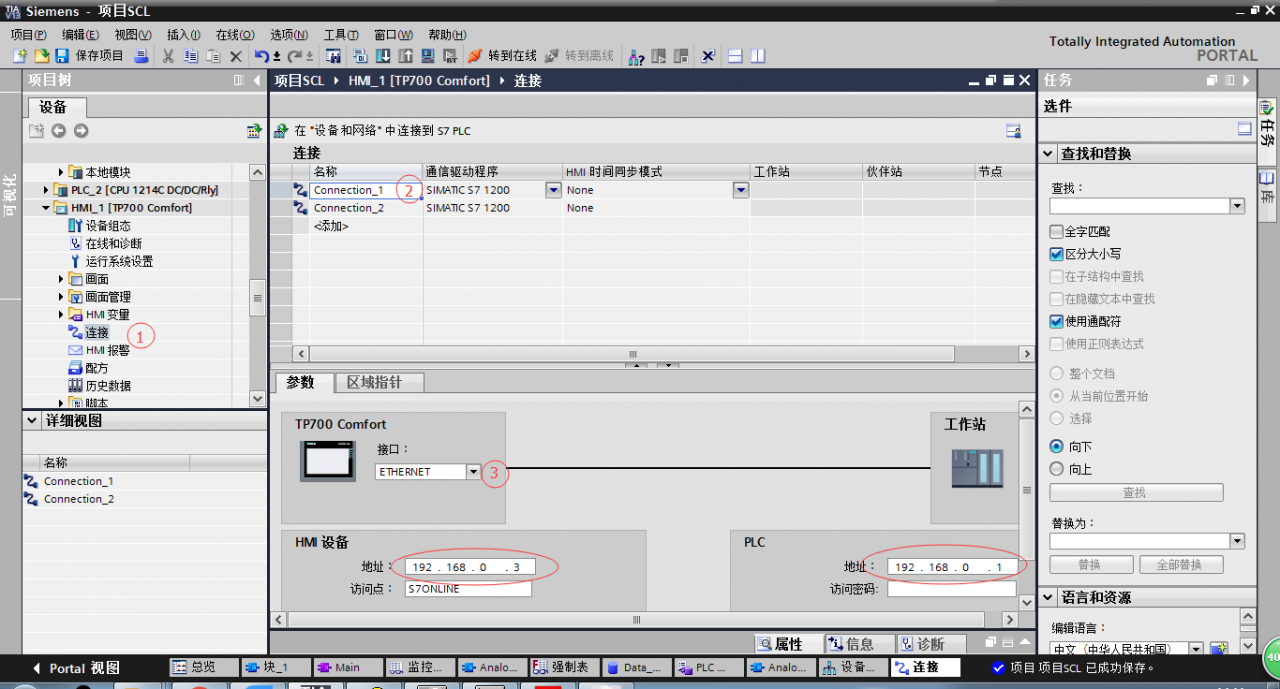This screenshot has height=689, width=1280.
Task: Click the delete X icon in toolbar
Action: click(236, 56)
